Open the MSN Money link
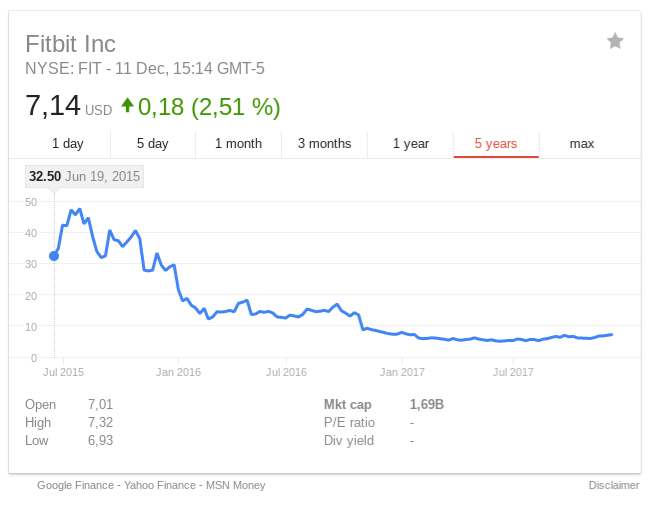This screenshot has width=652, height=509. (236, 485)
